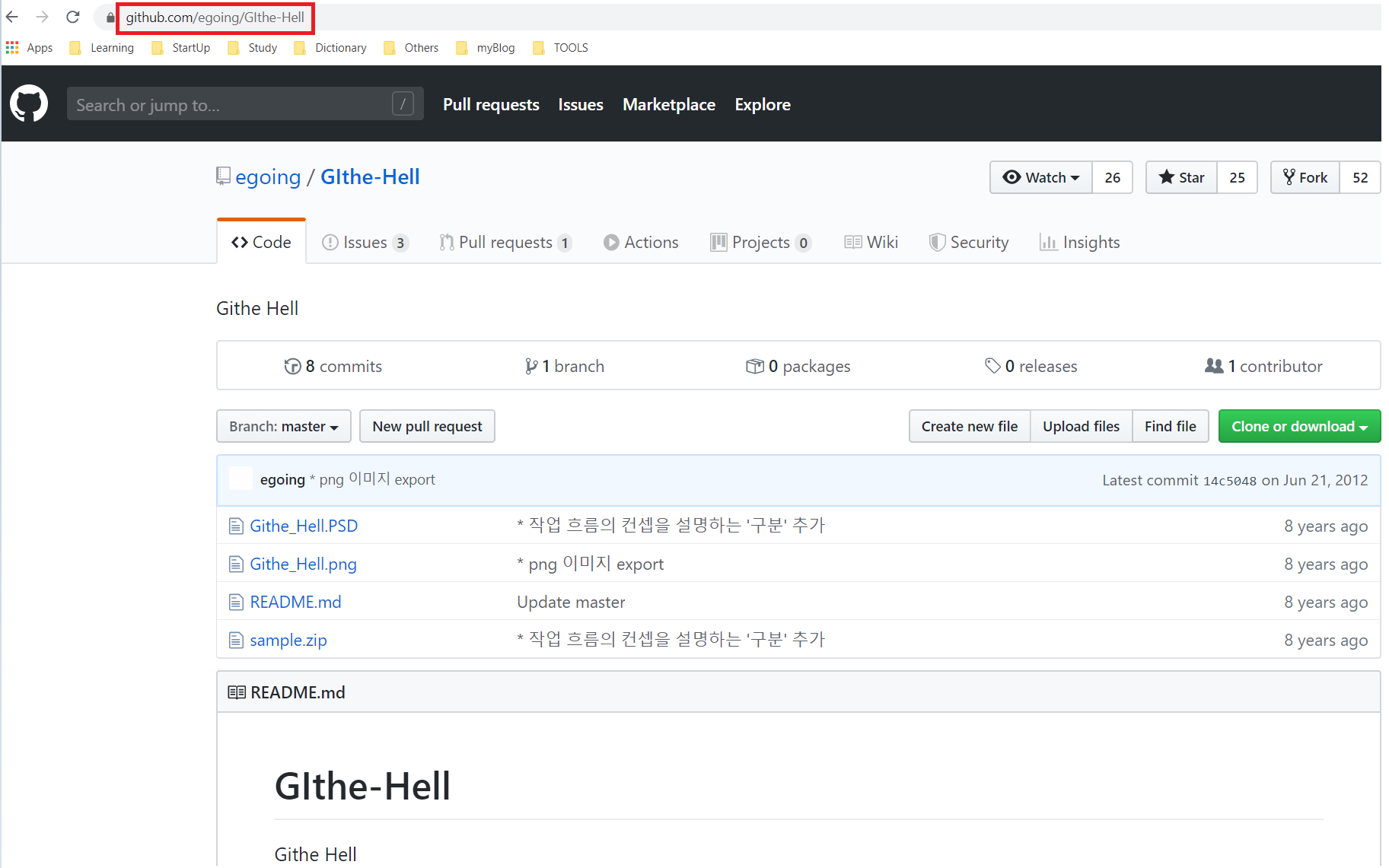Open the Insights tab
1389x868 pixels.
click(x=1080, y=242)
